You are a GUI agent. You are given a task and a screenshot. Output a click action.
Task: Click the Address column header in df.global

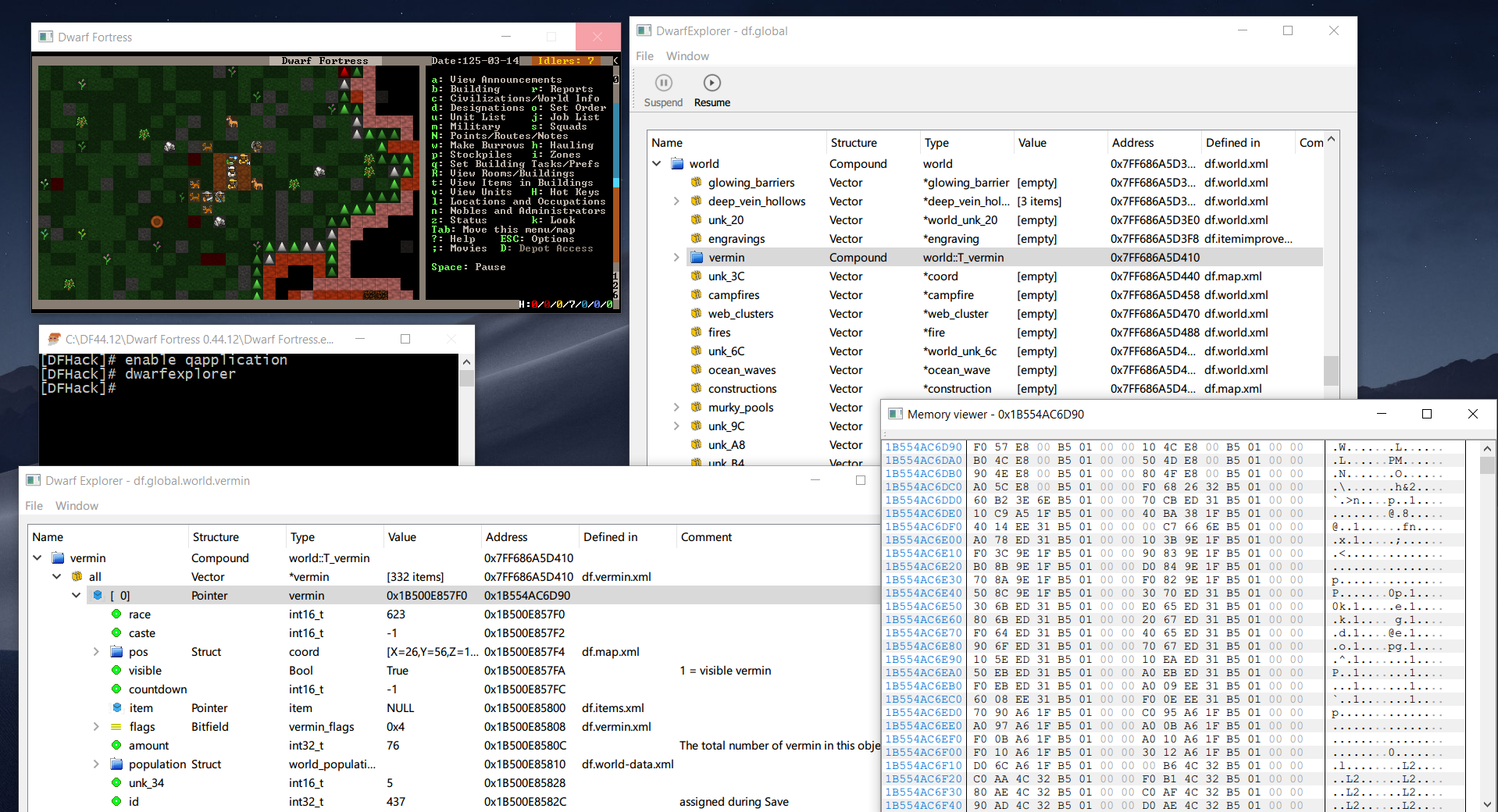(1154, 143)
